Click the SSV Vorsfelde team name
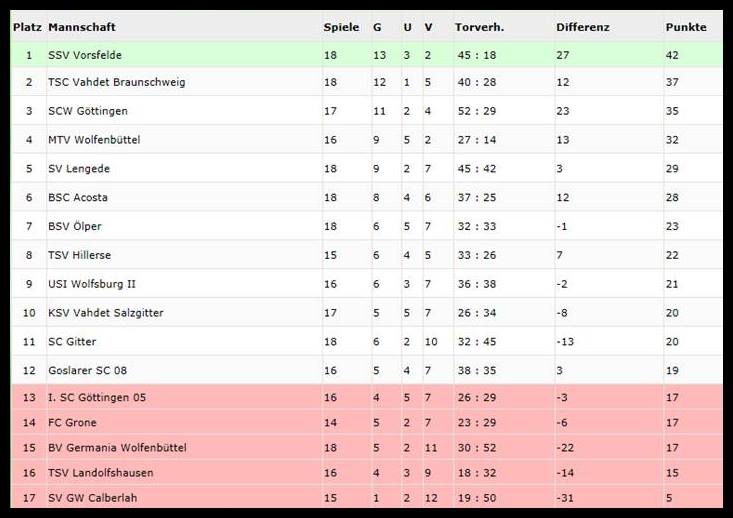The height and width of the screenshot is (518, 733). 85,55
